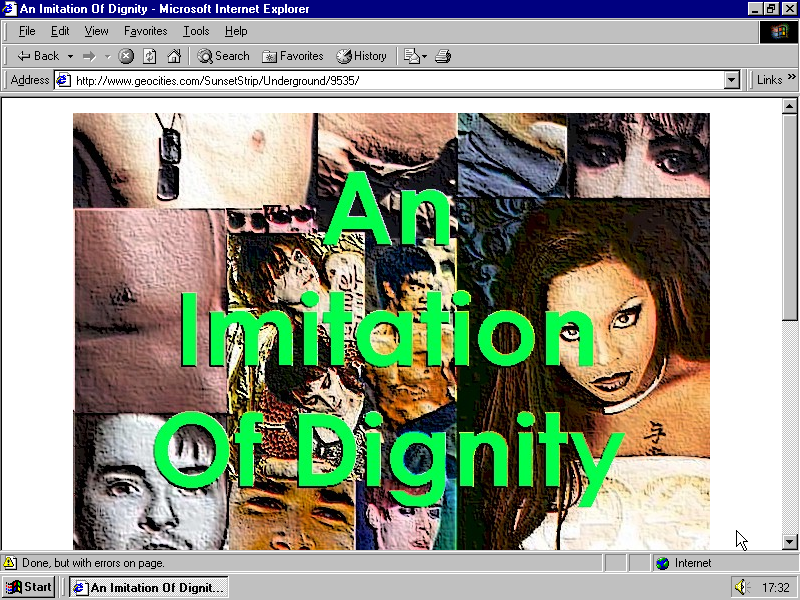Click the Back button

(x=38, y=56)
